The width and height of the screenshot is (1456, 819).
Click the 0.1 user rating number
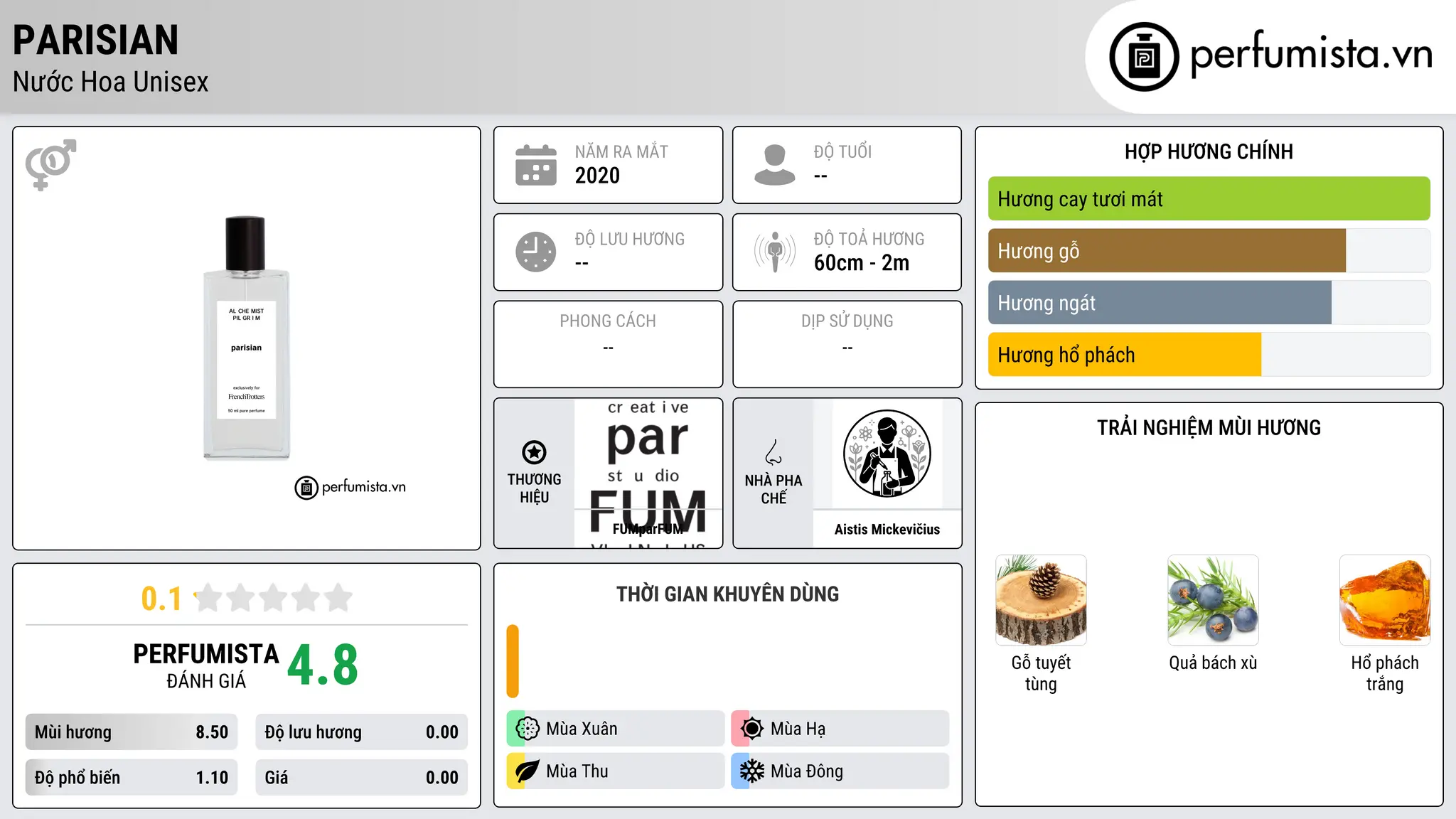click(161, 599)
